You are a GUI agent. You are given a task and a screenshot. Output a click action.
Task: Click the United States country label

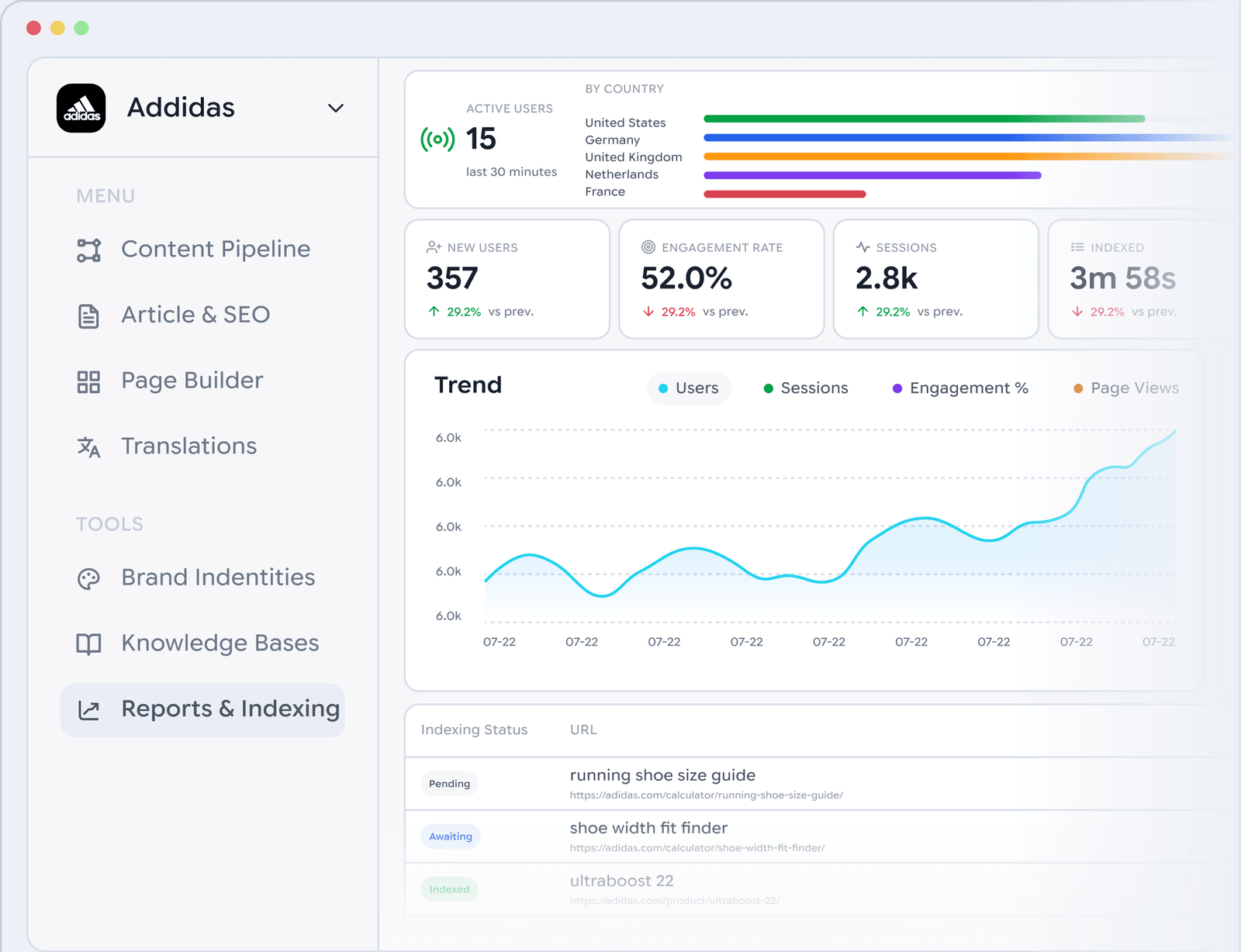[x=626, y=122]
